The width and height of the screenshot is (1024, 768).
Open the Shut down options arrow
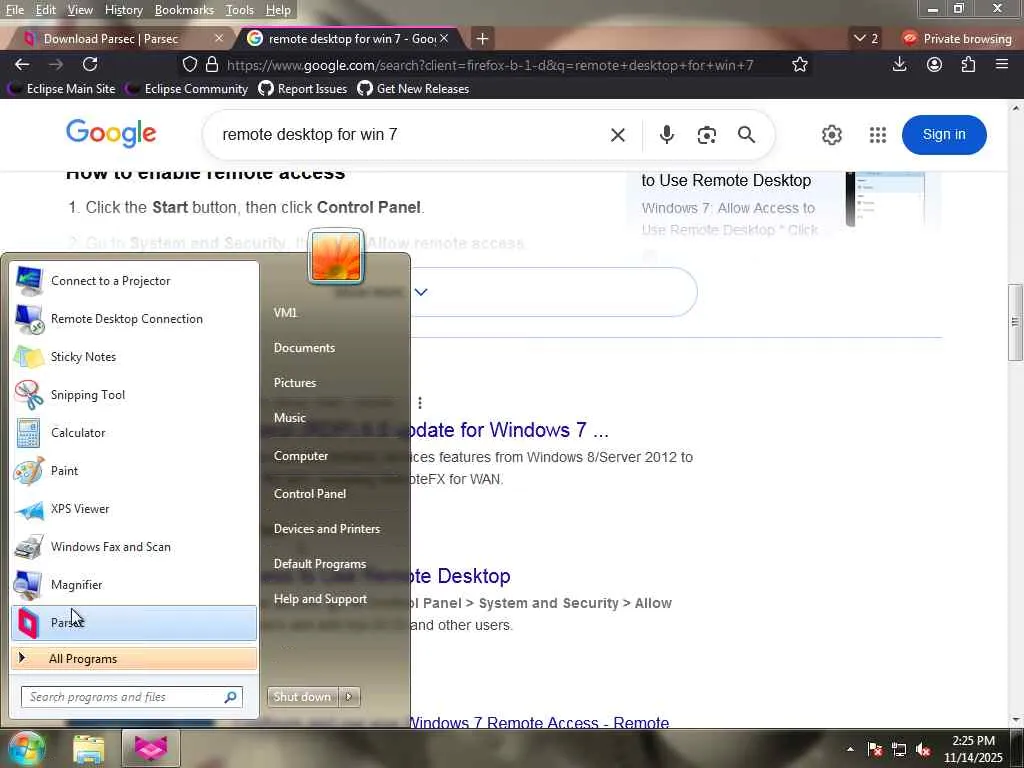(349, 697)
